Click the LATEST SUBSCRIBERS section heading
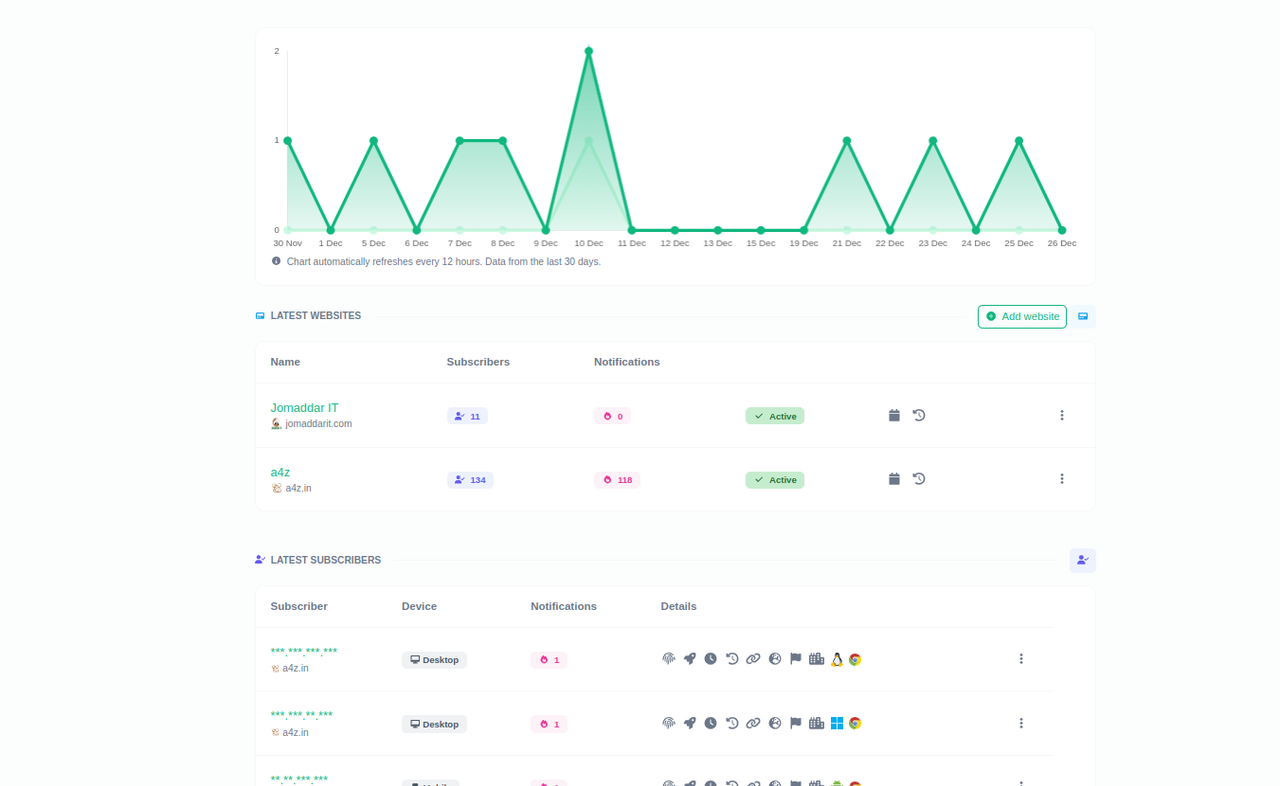The image size is (1280, 786). click(x=325, y=560)
